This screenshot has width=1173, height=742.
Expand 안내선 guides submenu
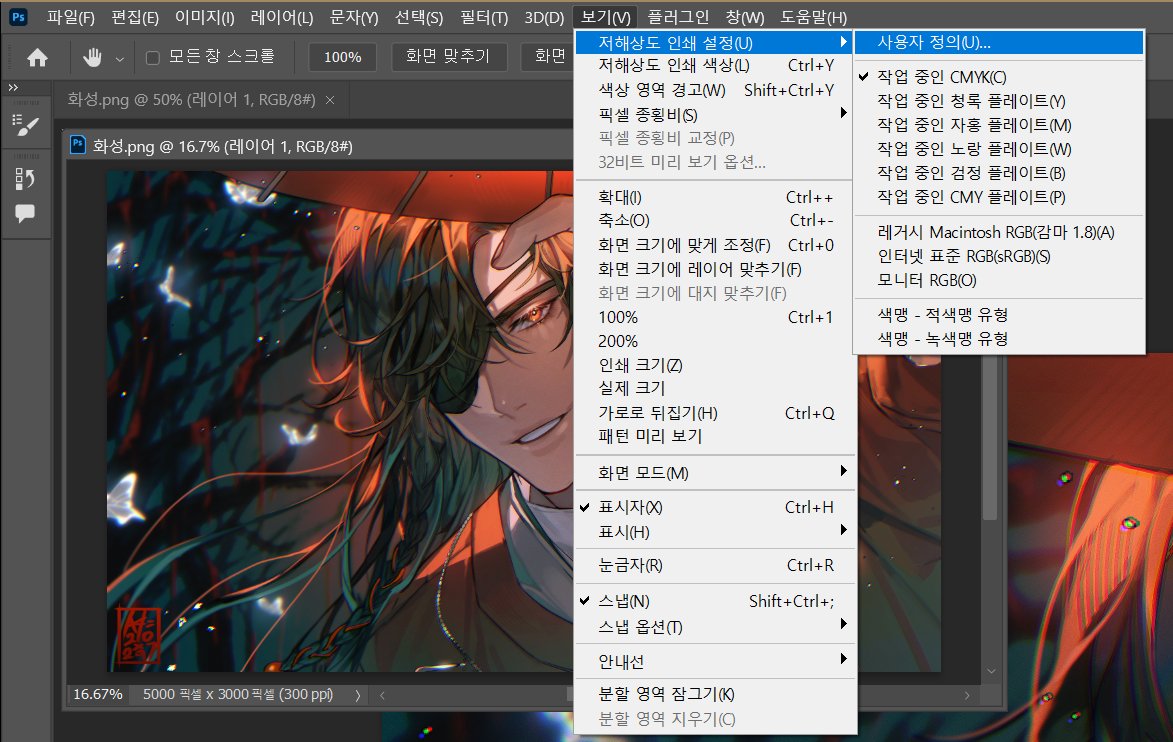714,660
